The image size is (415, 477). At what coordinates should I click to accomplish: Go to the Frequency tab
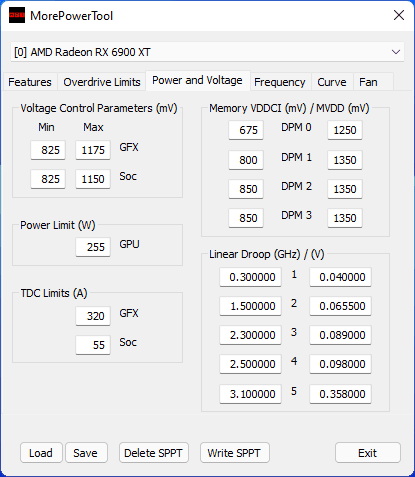pos(280,82)
